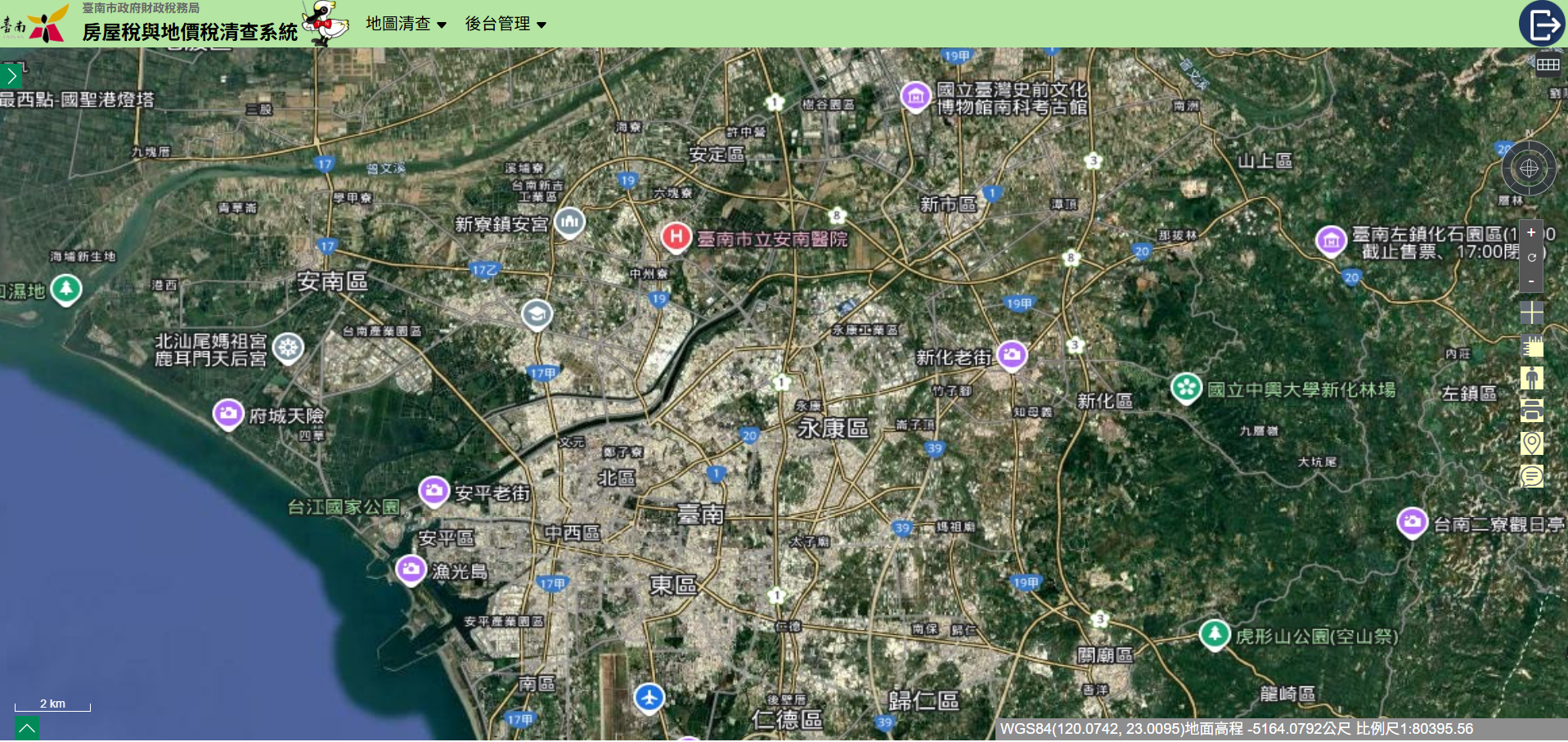Screen dimensions: 1568x742
Task: Open the basemap grid switcher icon
Action: (x=1548, y=65)
